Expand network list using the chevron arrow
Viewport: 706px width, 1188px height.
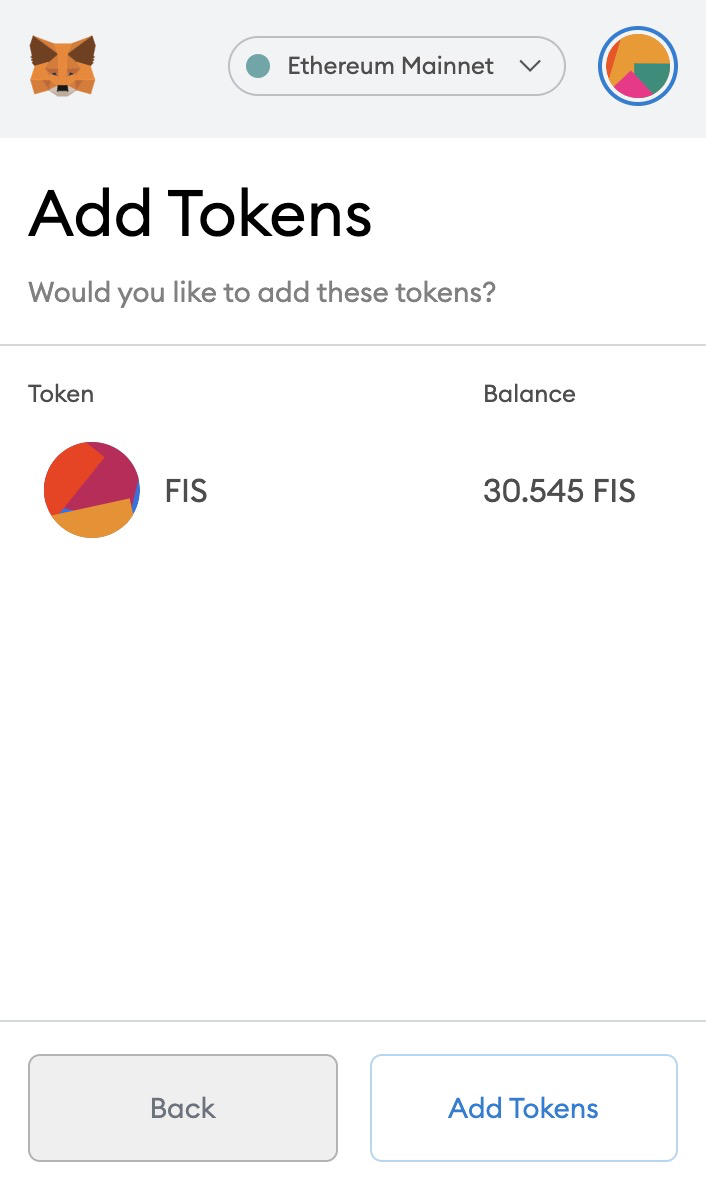pyautogui.click(x=530, y=66)
